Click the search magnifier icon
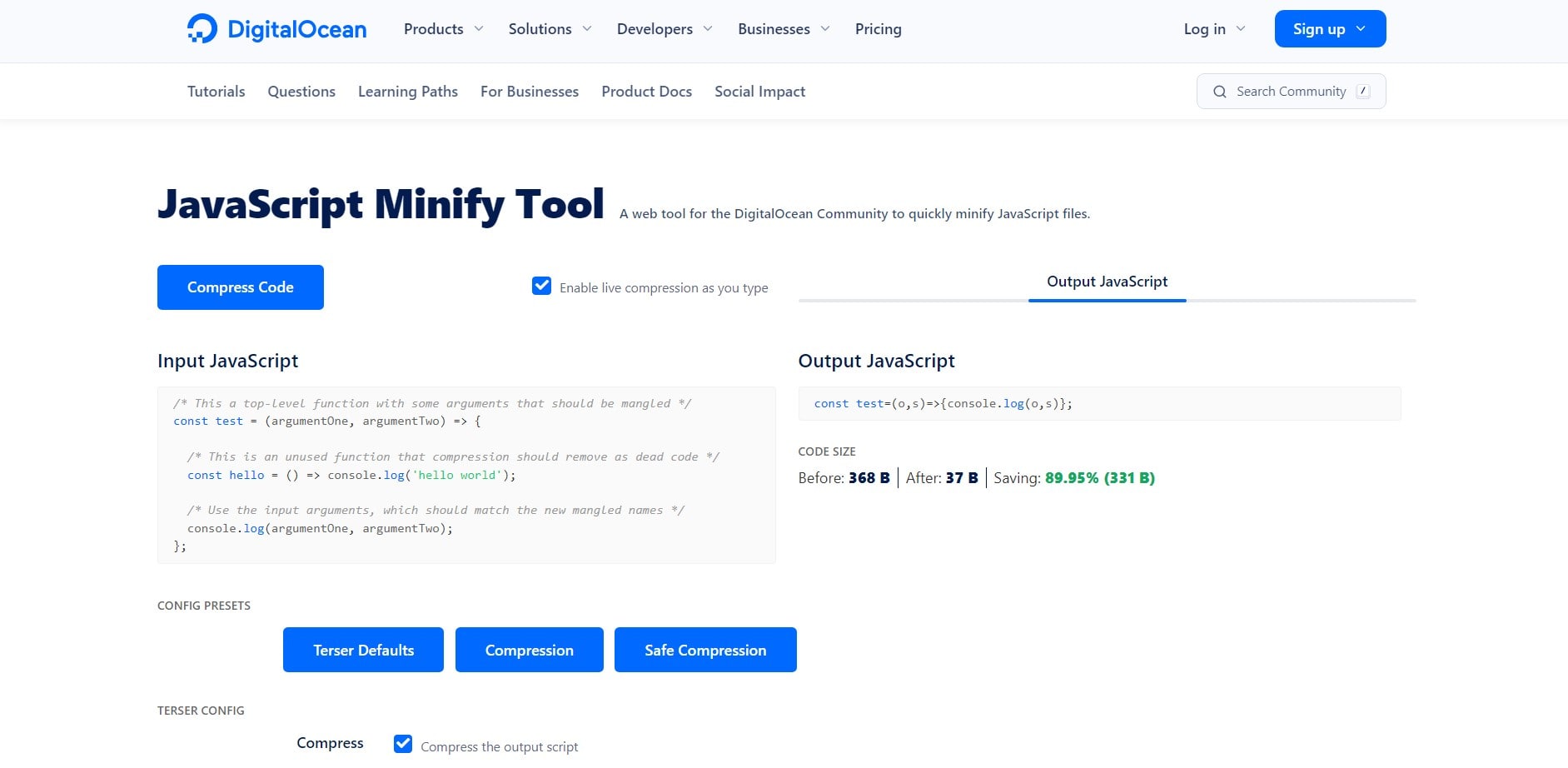The width and height of the screenshot is (1568, 768). tap(1221, 91)
